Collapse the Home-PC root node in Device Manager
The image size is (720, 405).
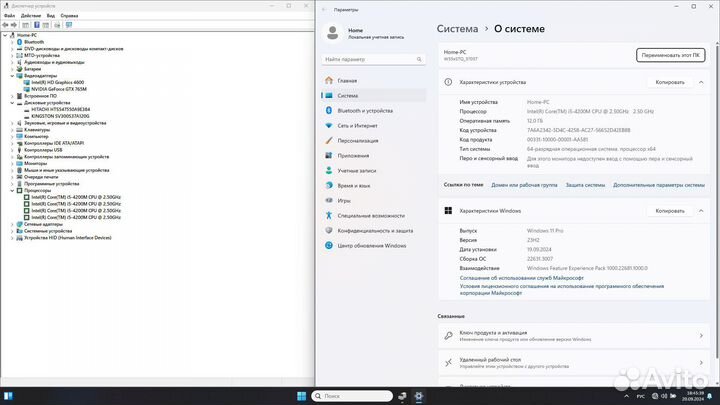(5, 35)
